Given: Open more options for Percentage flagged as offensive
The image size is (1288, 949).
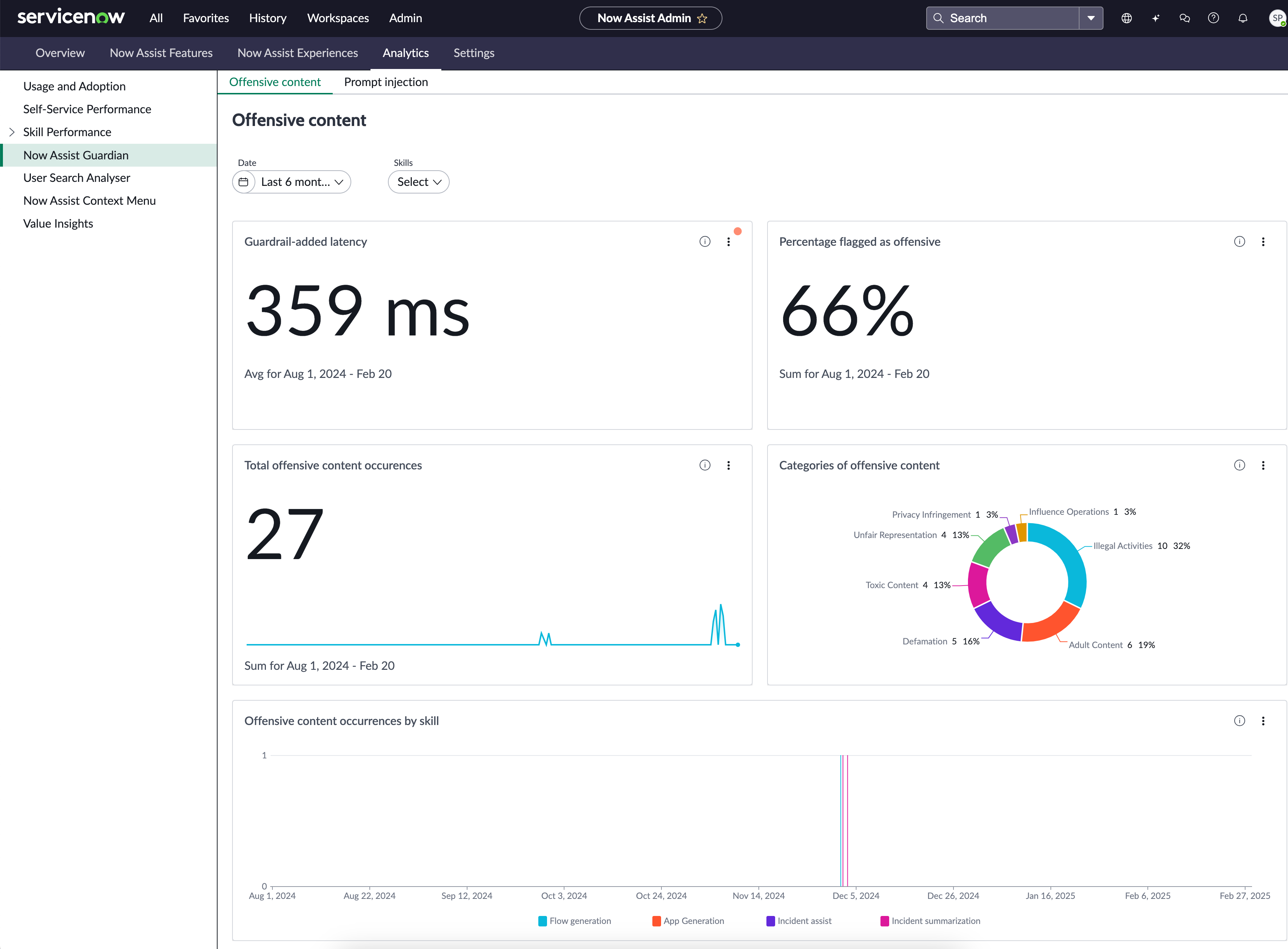Looking at the screenshot, I should (1263, 242).
